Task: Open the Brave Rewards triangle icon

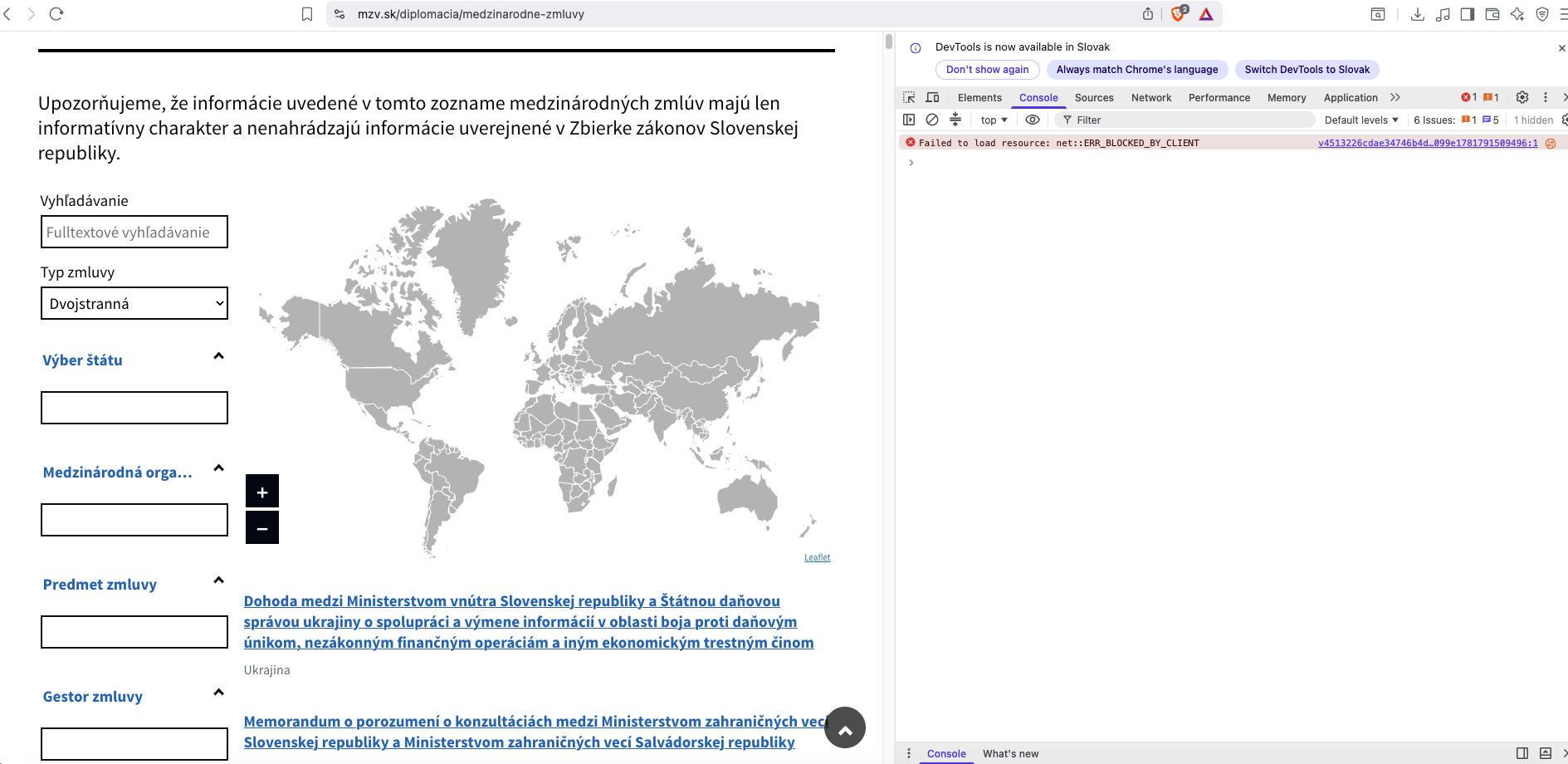Action: 1206,14
